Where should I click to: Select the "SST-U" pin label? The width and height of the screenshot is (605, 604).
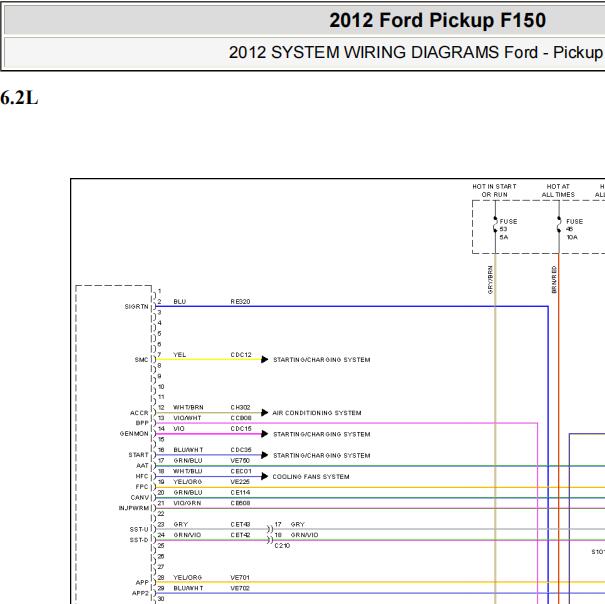point(139,530)
